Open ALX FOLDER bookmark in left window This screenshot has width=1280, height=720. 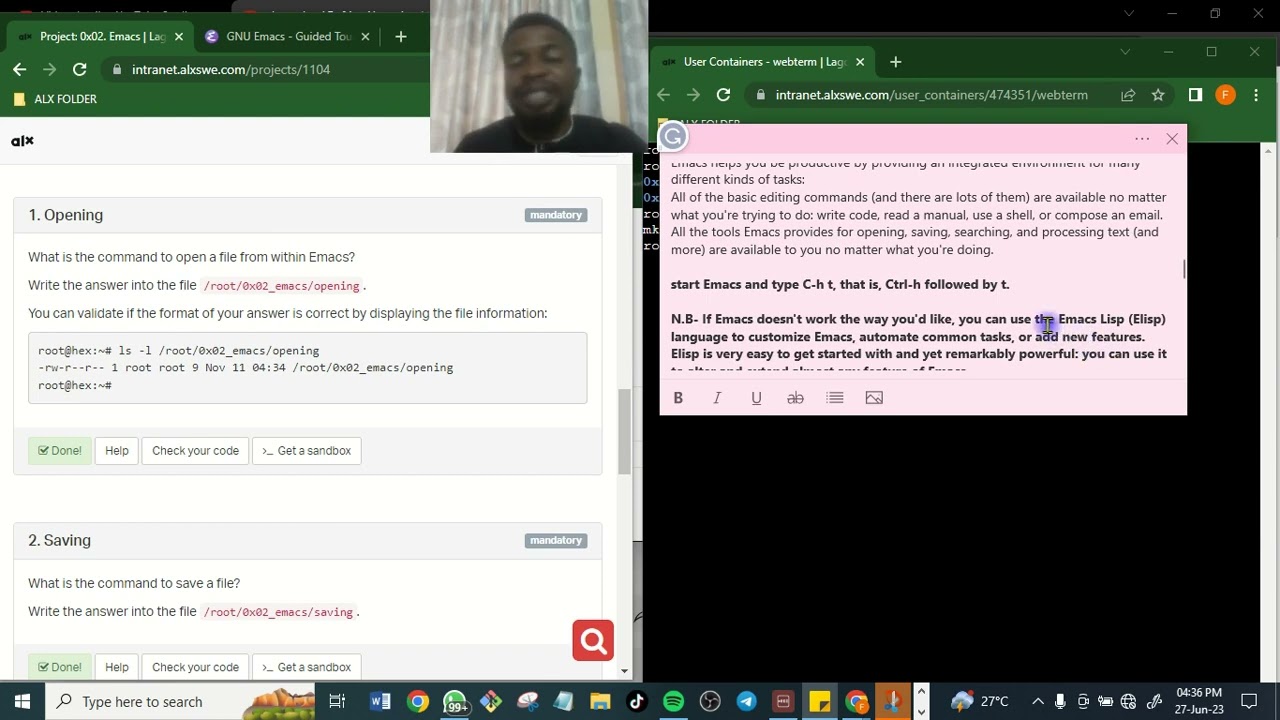[x=55, y=99]
